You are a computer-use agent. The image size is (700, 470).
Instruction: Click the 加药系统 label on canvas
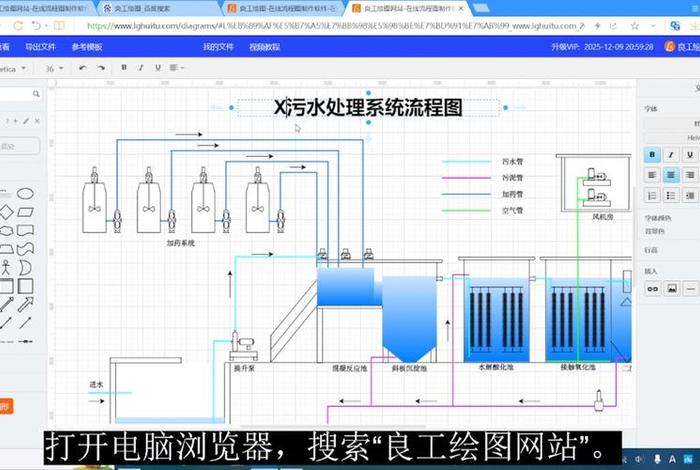pyautogui.click(x=180, y=243)
